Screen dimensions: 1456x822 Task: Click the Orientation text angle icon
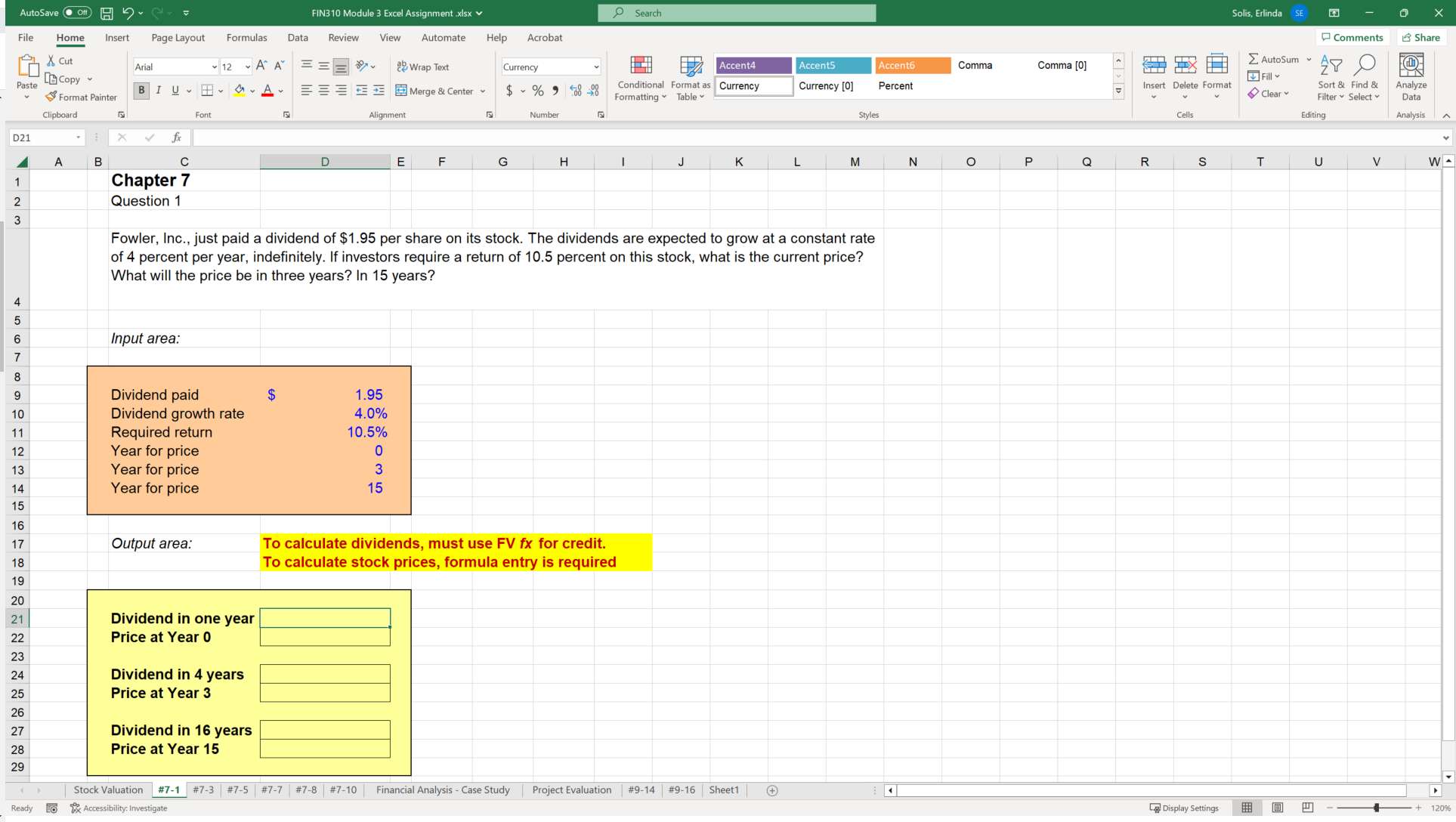(362, 66)
